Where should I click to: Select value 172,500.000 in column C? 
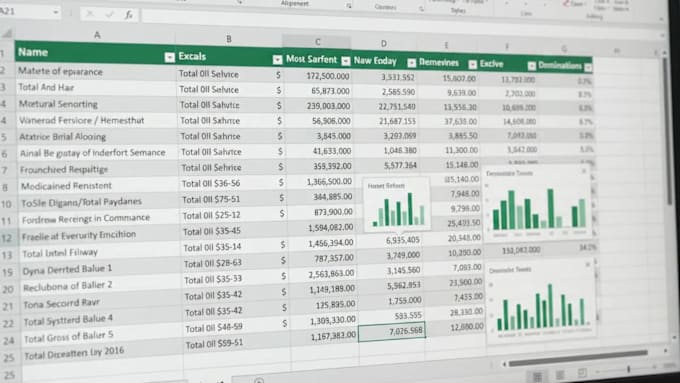(328, 76)
